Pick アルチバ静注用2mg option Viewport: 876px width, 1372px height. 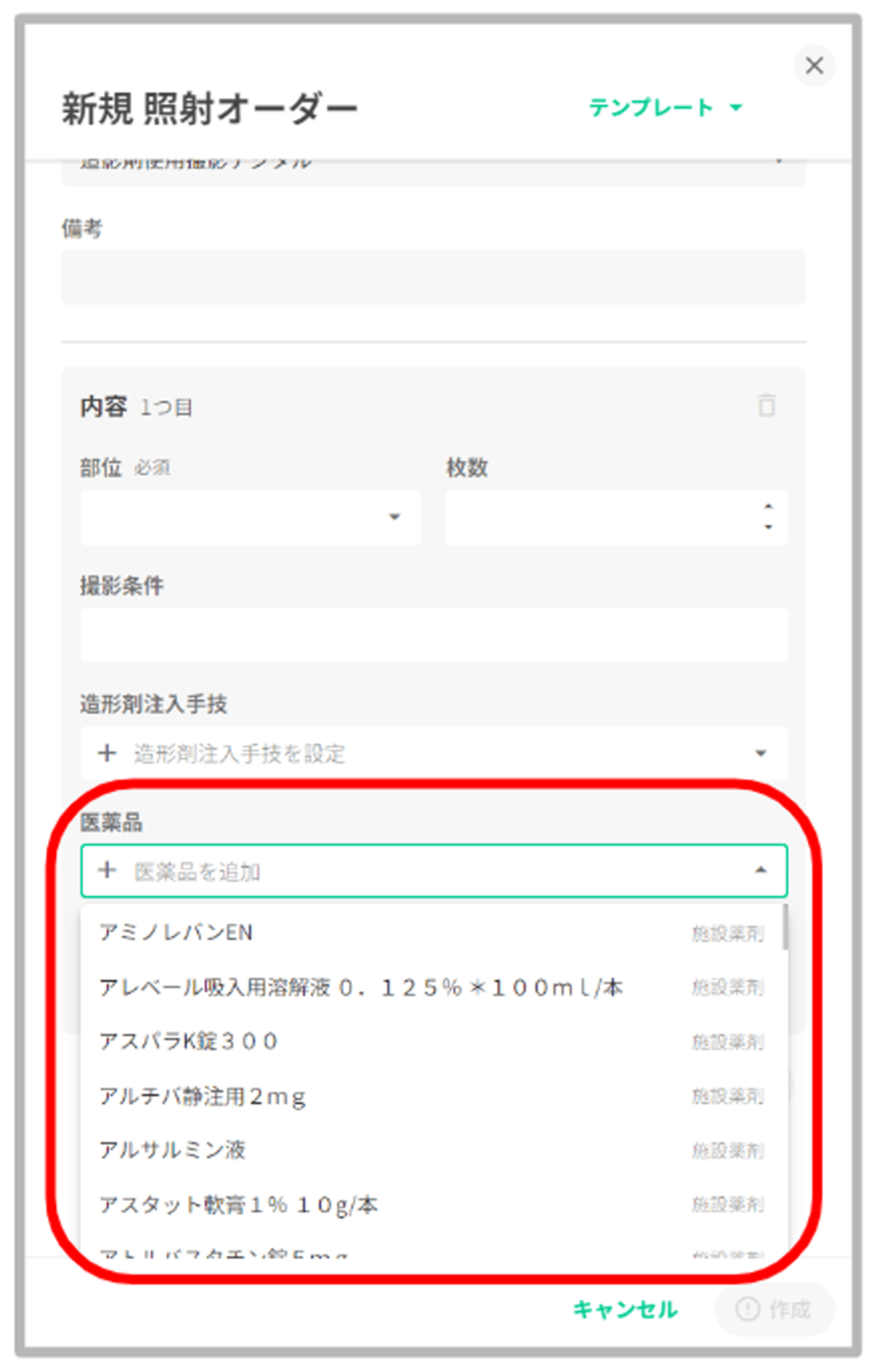point(202,1096)
